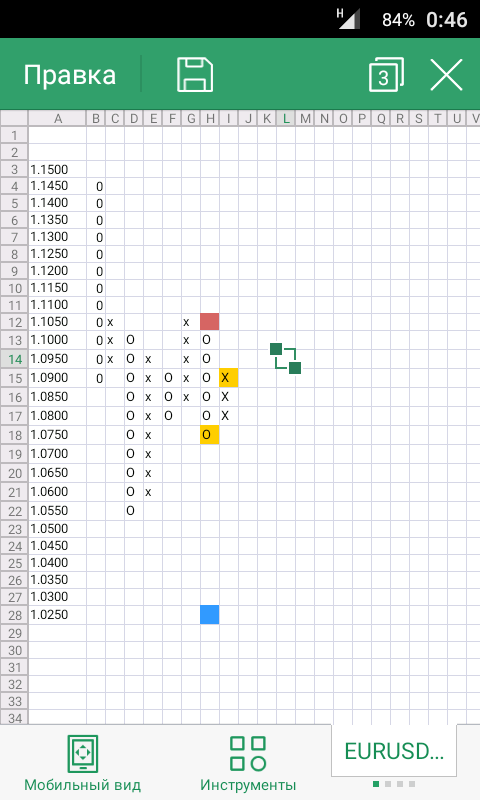Click cell containing 1.0250
The image size is (480, 800).
58,615
